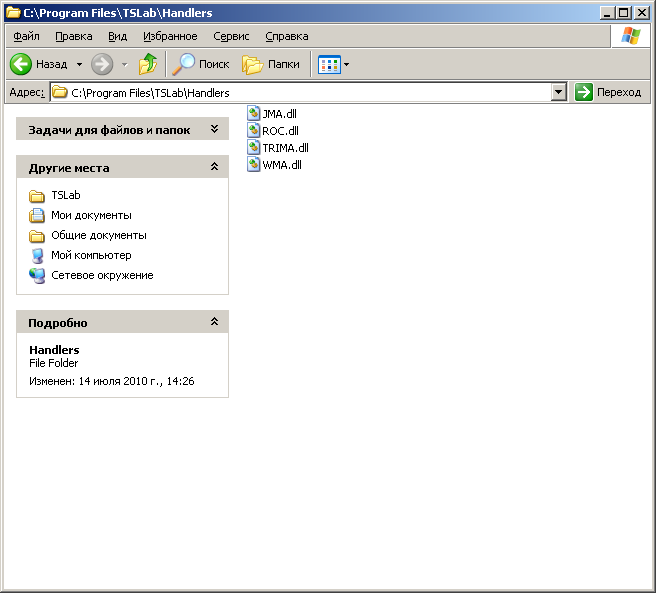The width and height of the screenshot is (656, 593).
Task: Click the ROC.dll file icon
Action: (x=254, y=130)
